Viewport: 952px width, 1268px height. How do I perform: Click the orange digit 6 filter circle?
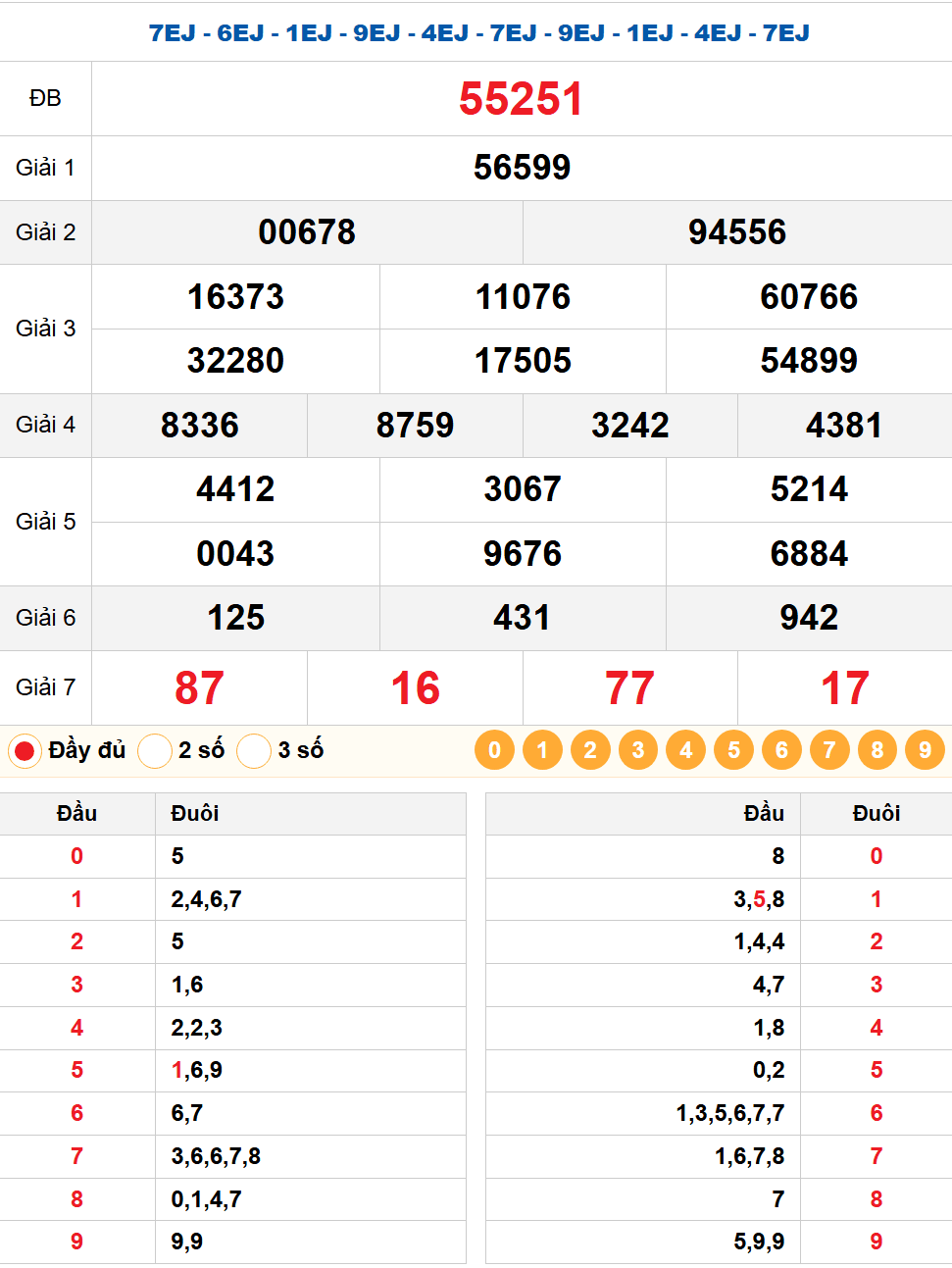(781, 750)
